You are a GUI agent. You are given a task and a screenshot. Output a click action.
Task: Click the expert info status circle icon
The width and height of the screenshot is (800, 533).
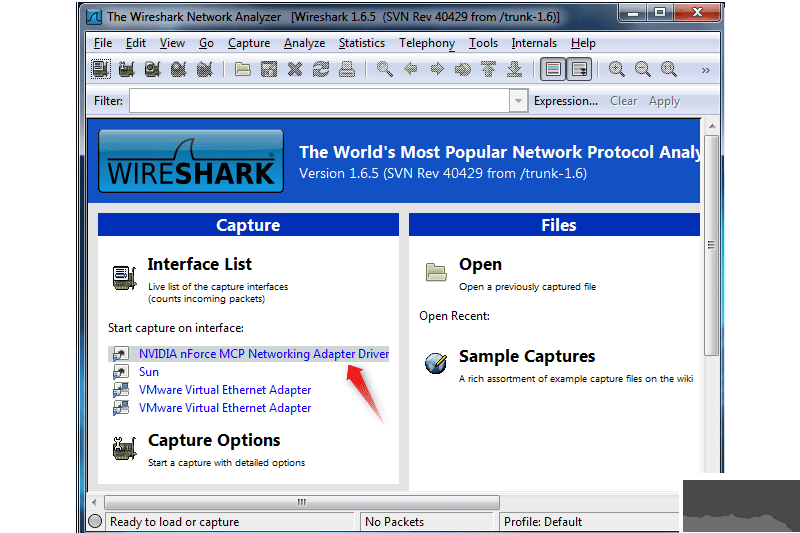coord(95,521)
